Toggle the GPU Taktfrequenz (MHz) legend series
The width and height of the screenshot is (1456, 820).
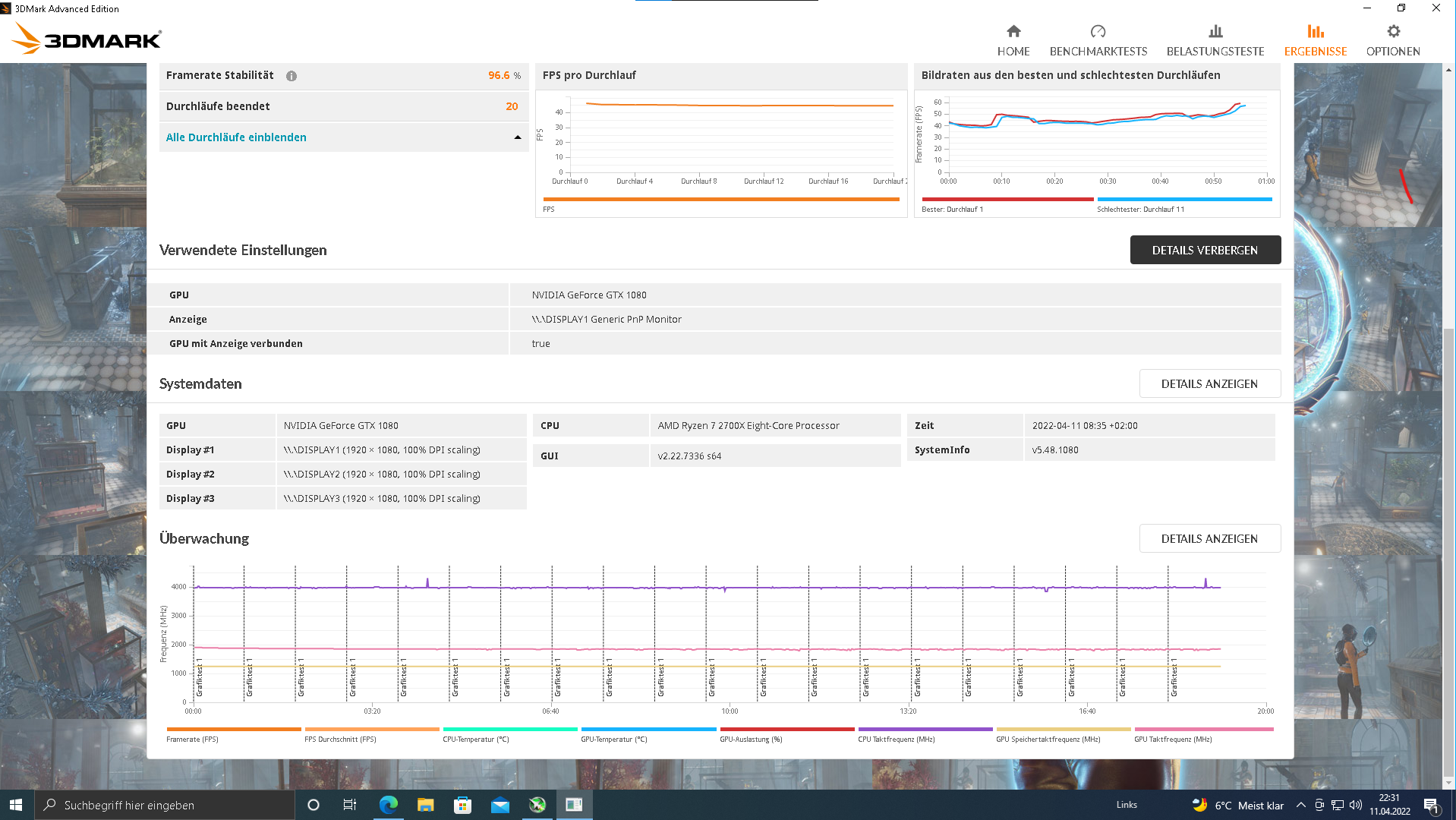pos(1204,734)
